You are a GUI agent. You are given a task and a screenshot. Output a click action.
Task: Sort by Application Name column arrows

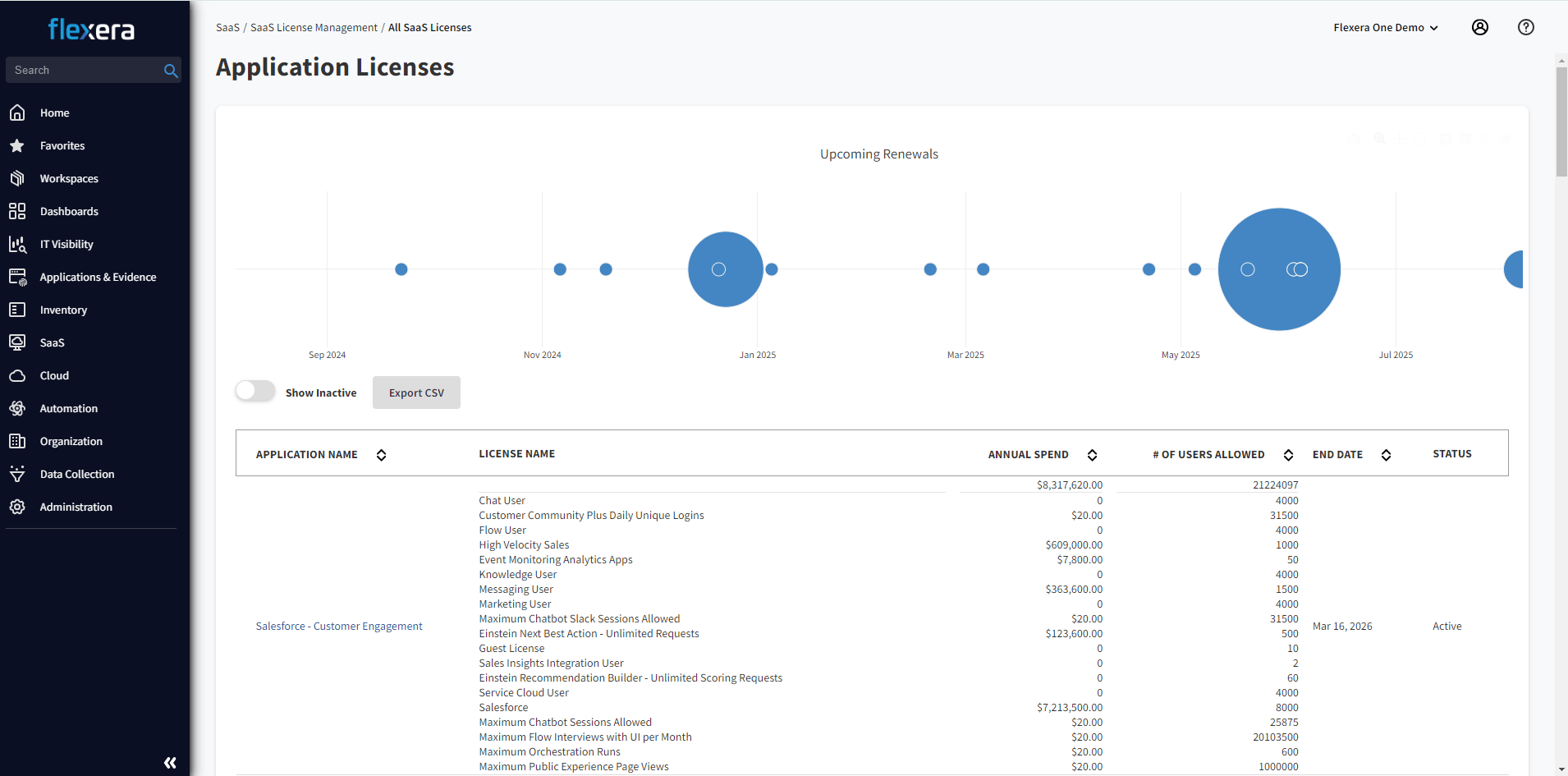(381, 455)
